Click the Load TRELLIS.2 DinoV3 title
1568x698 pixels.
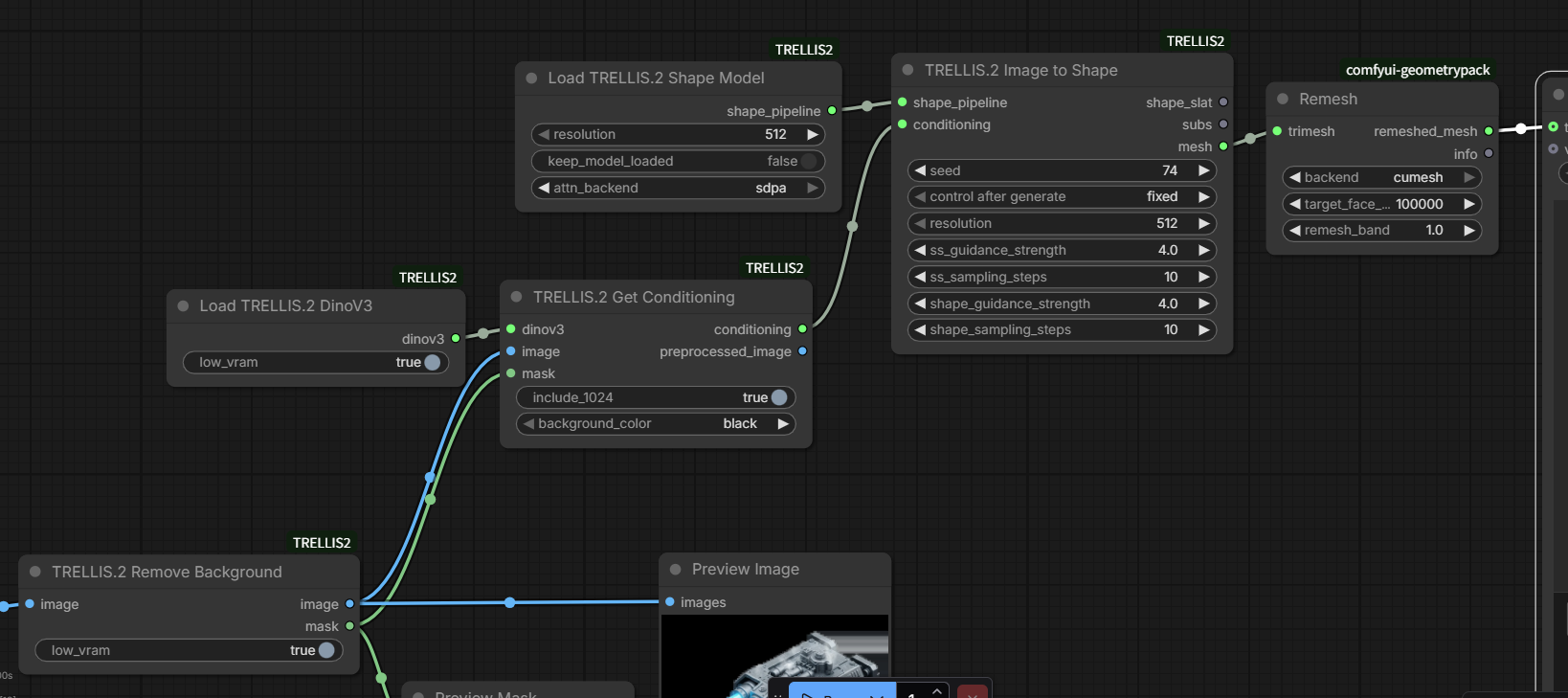[x=285, y=306]
